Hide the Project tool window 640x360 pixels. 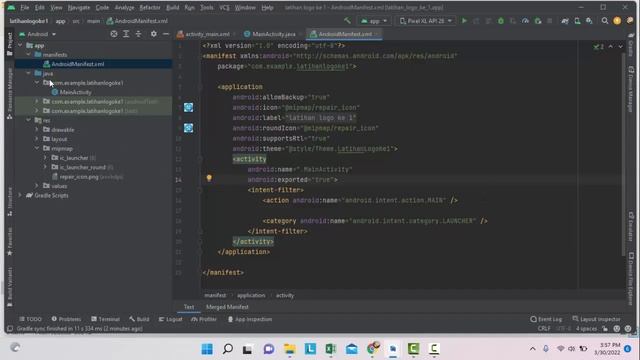(166, 34)
